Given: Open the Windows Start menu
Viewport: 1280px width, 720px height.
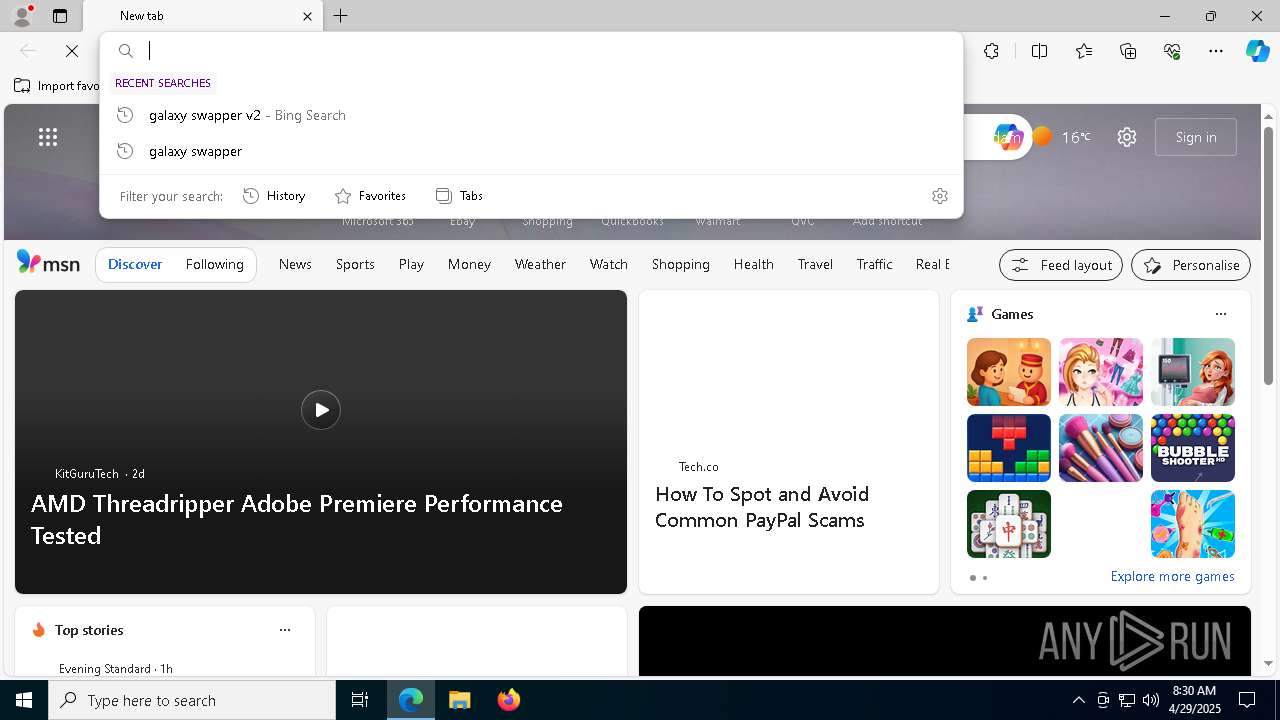Looking at the screenshot, I should 24,700.
